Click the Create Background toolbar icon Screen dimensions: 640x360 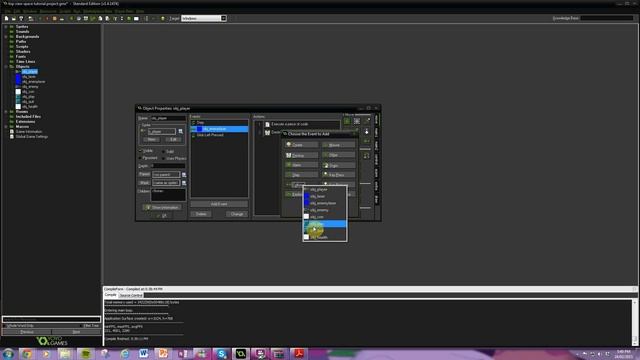pos(86,18)
